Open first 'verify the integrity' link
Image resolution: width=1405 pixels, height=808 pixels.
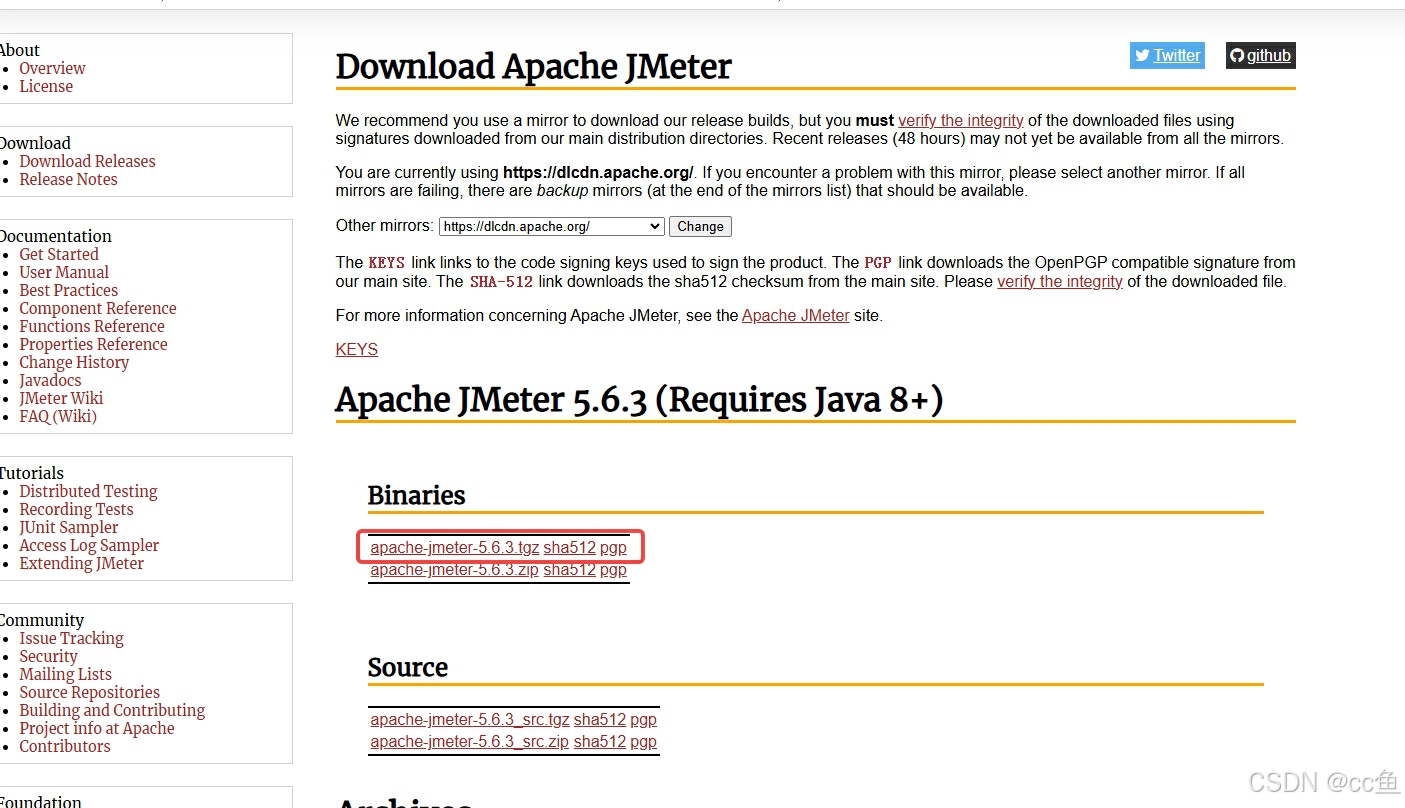pos(961,120)
